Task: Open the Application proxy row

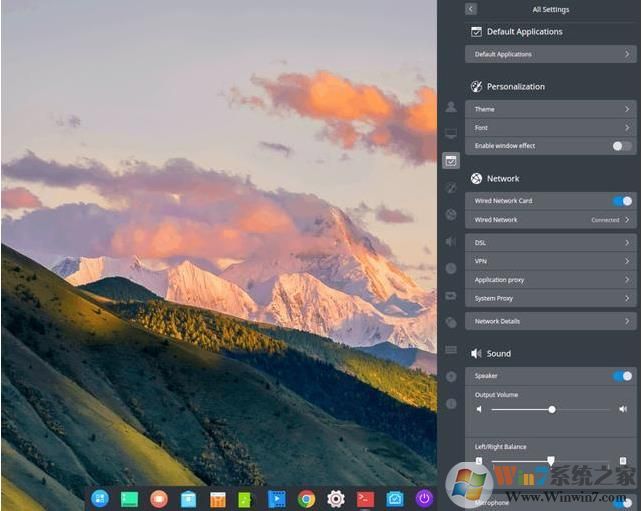Action: pyautogui.click(x=550, y=280)
